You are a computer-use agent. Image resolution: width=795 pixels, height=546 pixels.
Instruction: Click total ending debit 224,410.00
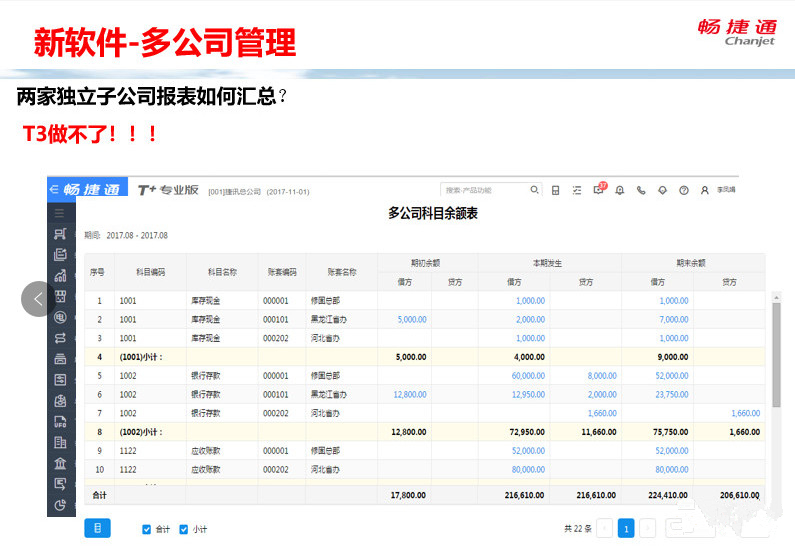click(x=668, y=495)
